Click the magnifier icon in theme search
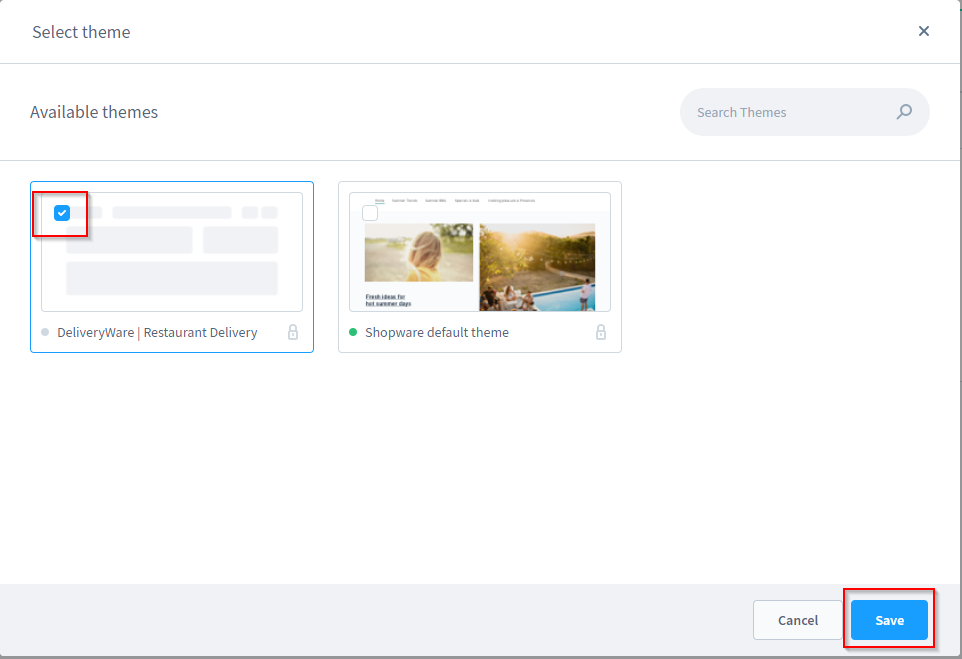The width and height of the screenshot is (962, 659). (904, 112)
